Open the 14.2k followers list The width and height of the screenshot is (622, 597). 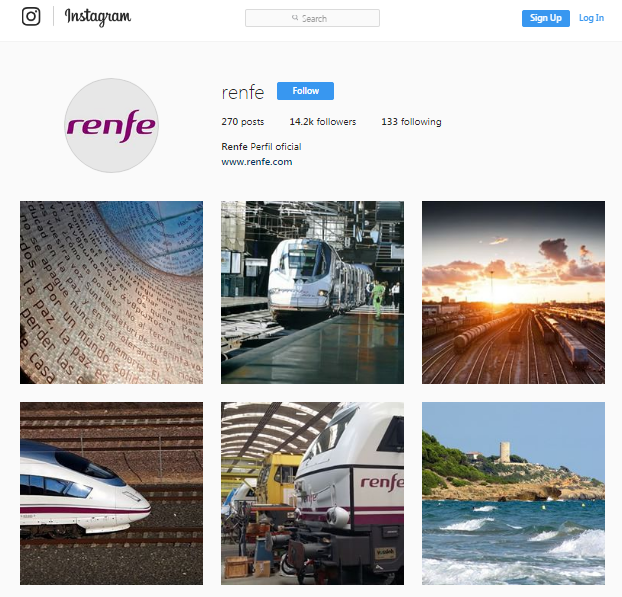pyautogui.click(x=323, y=122)
